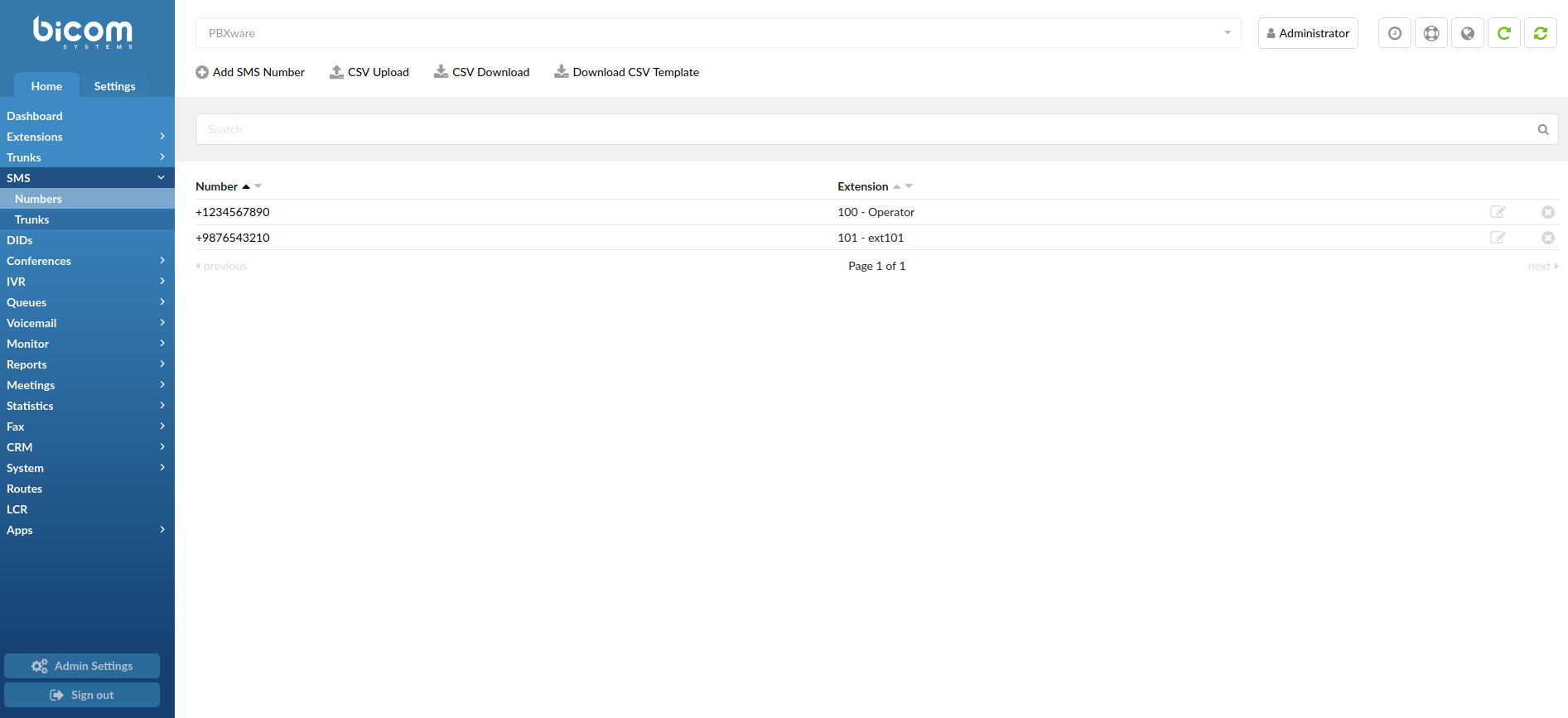Expand the Fax sidebar menu

pos(87,426)
